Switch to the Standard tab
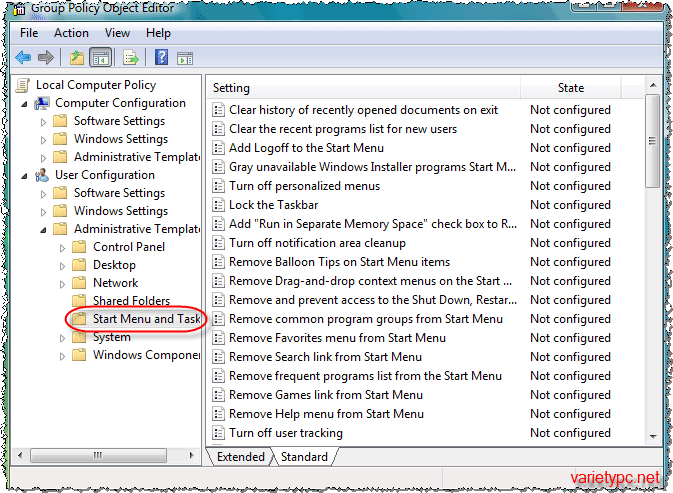The width and height of the screenshot is (673, 493). tap(304, 457)
